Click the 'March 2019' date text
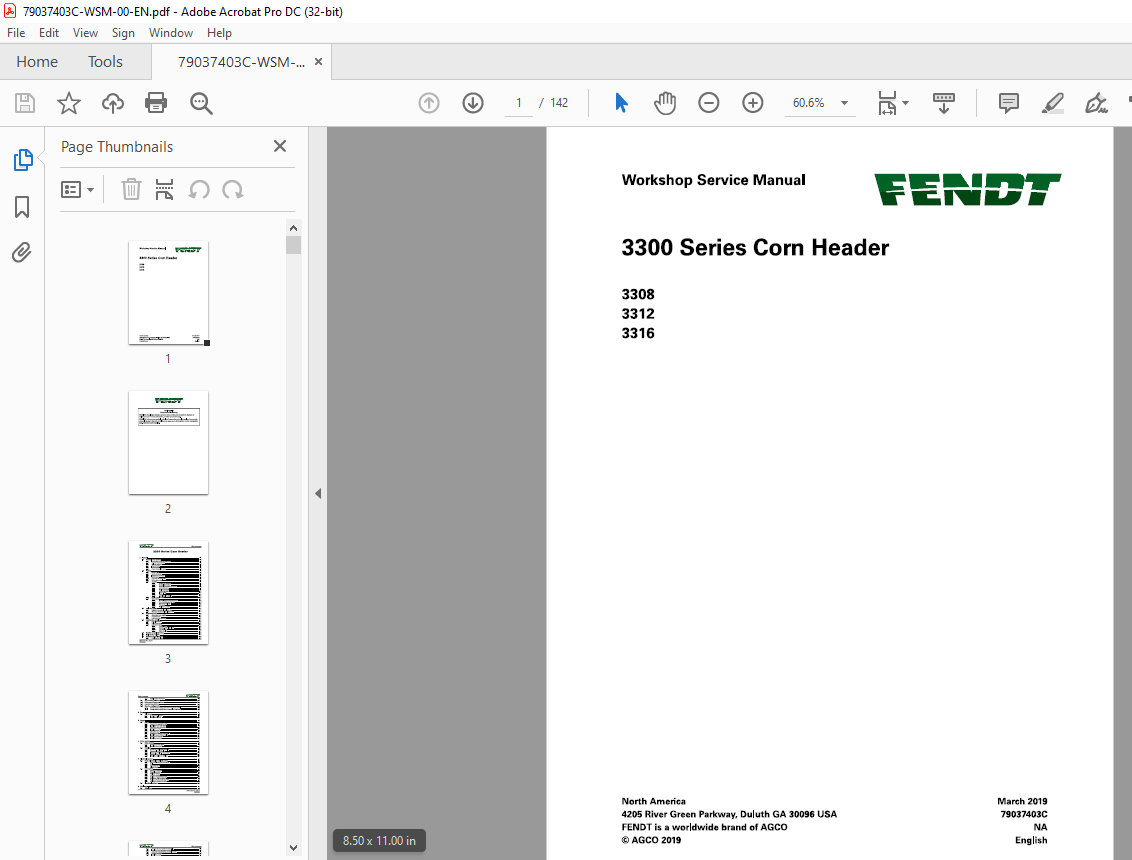 tap(1022, 801)
